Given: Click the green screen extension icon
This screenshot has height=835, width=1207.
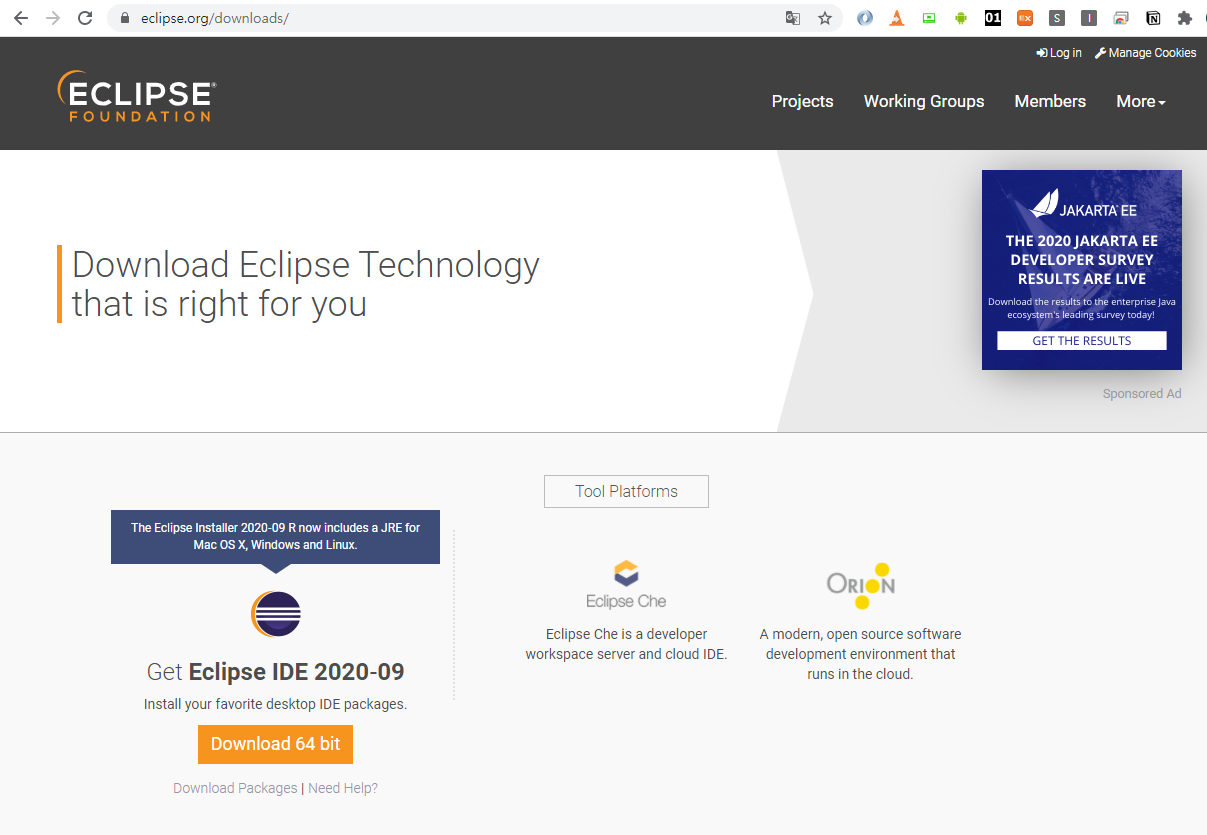Looking at the screenshot, I should pyautogui.click(x=929, y=18).
